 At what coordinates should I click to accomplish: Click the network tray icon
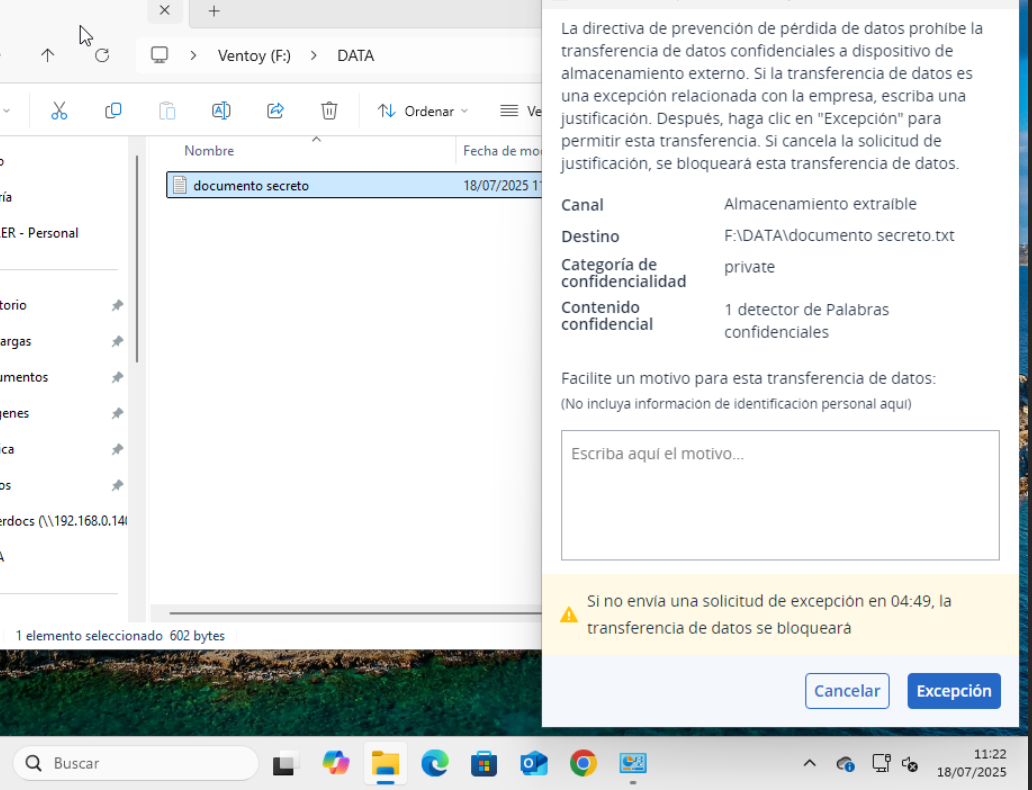(881, 763)
